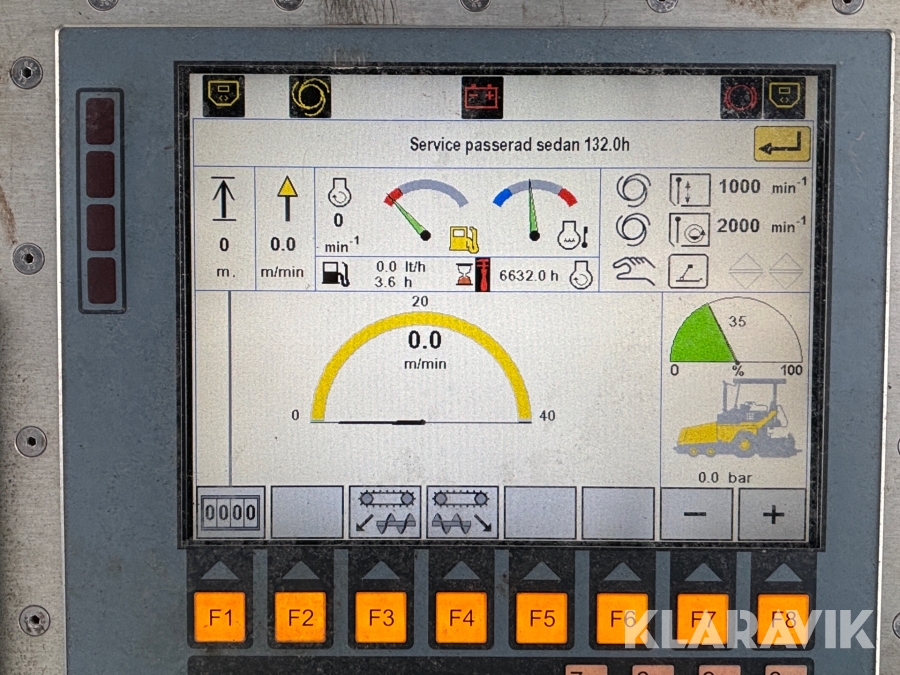Tap the red battery warning icon

pos(481,97)
